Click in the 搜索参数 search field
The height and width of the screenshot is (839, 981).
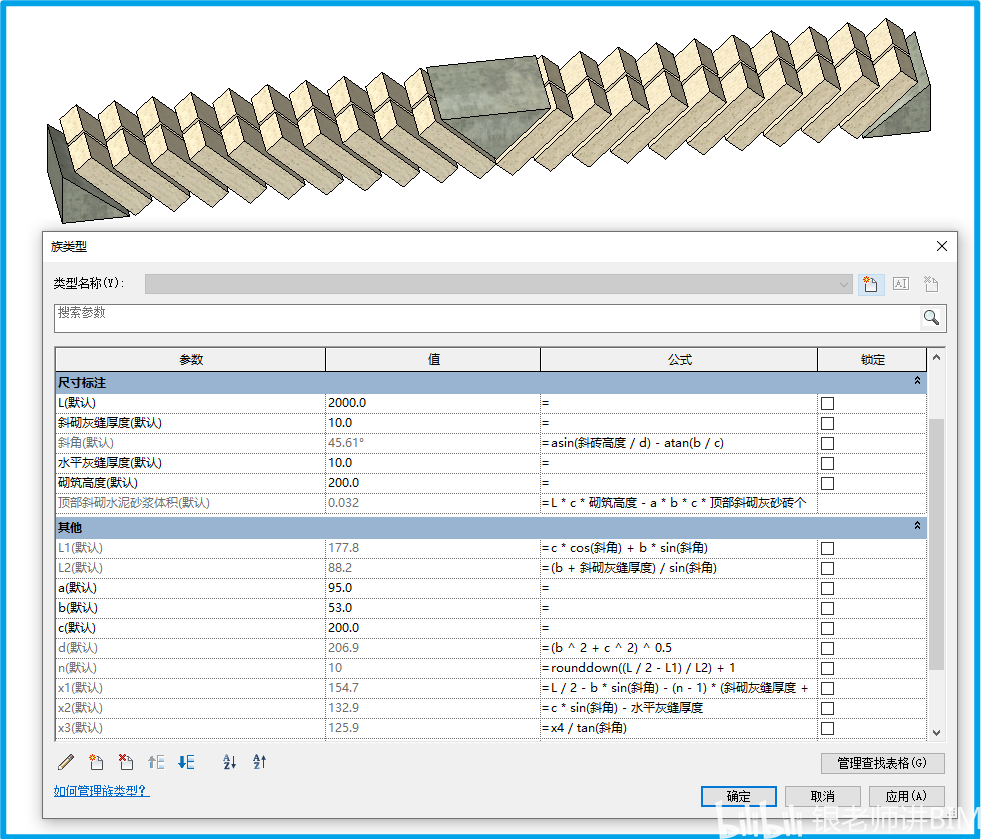[x=485, y=318]
